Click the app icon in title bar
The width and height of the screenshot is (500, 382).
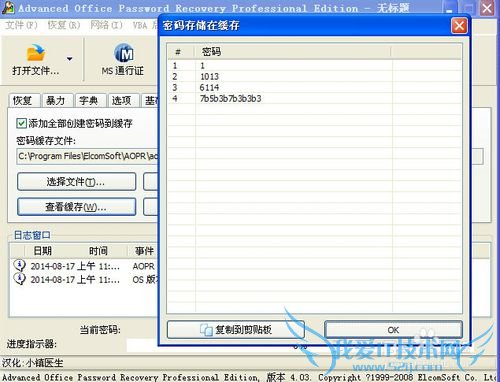[x=8, y=8]
